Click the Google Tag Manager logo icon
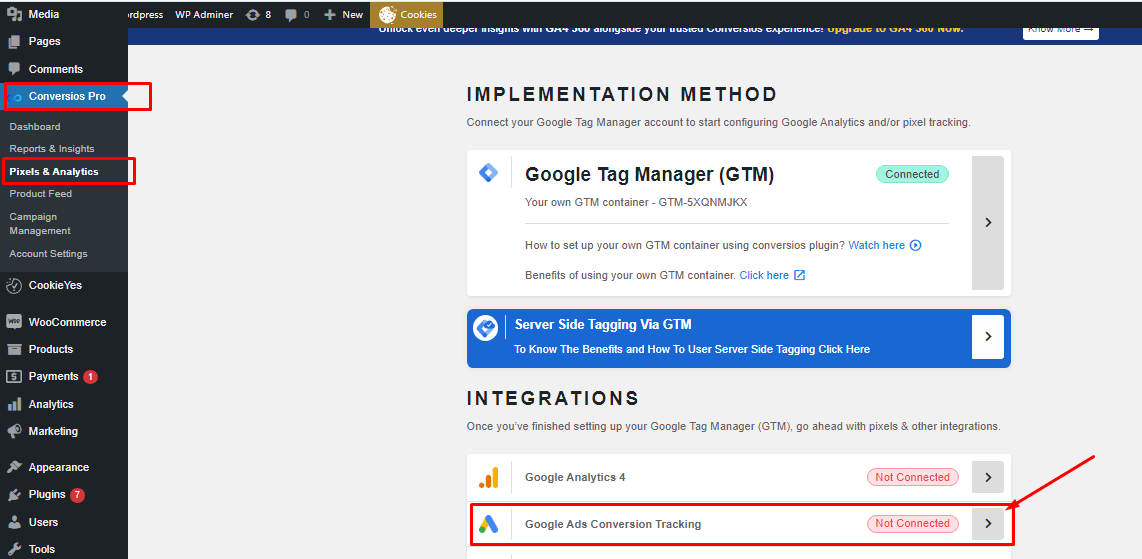Viewport: 1142px width, 559px height. tap(488, 173)
